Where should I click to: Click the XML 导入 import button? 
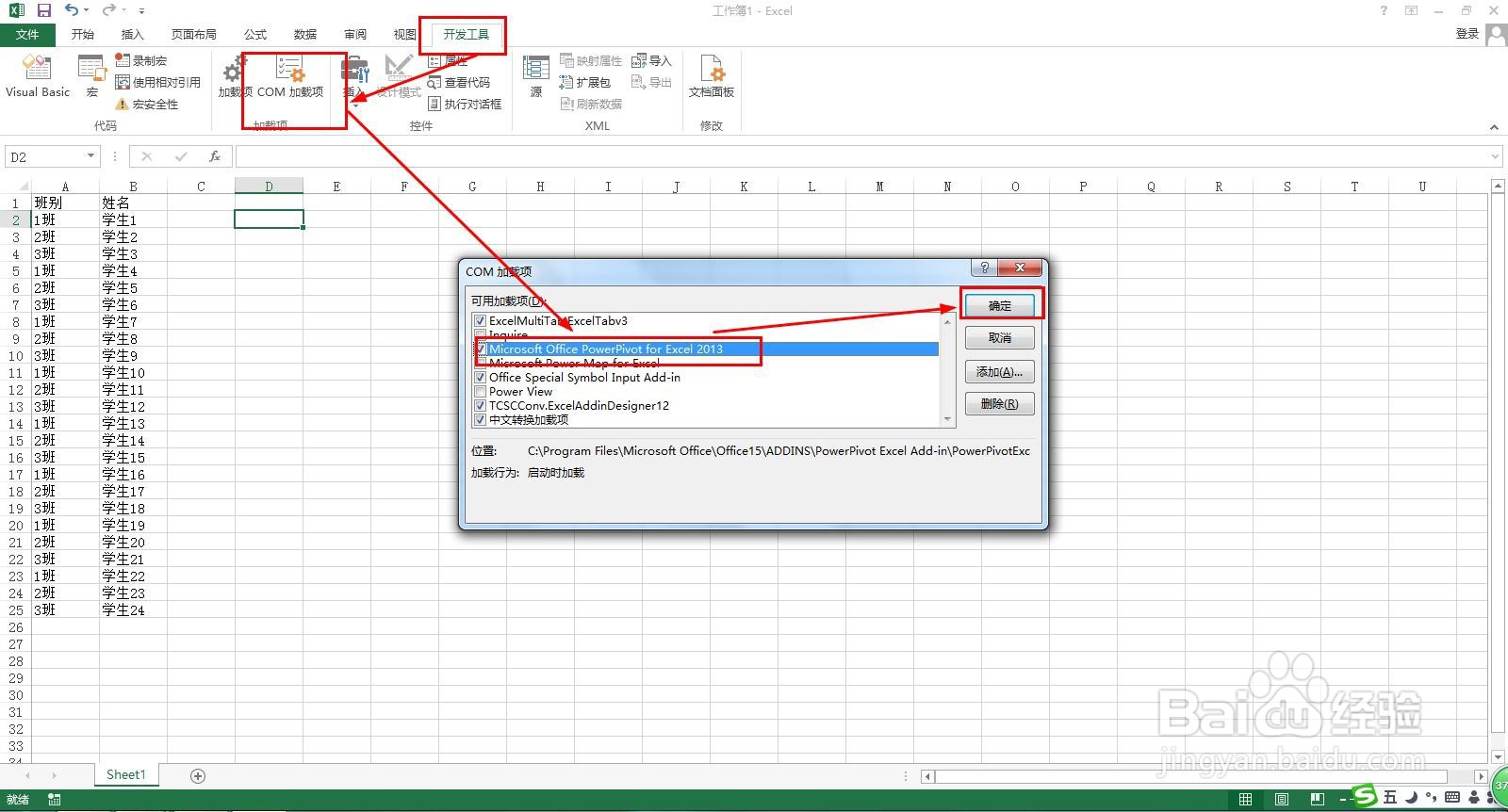click(651, 60)
